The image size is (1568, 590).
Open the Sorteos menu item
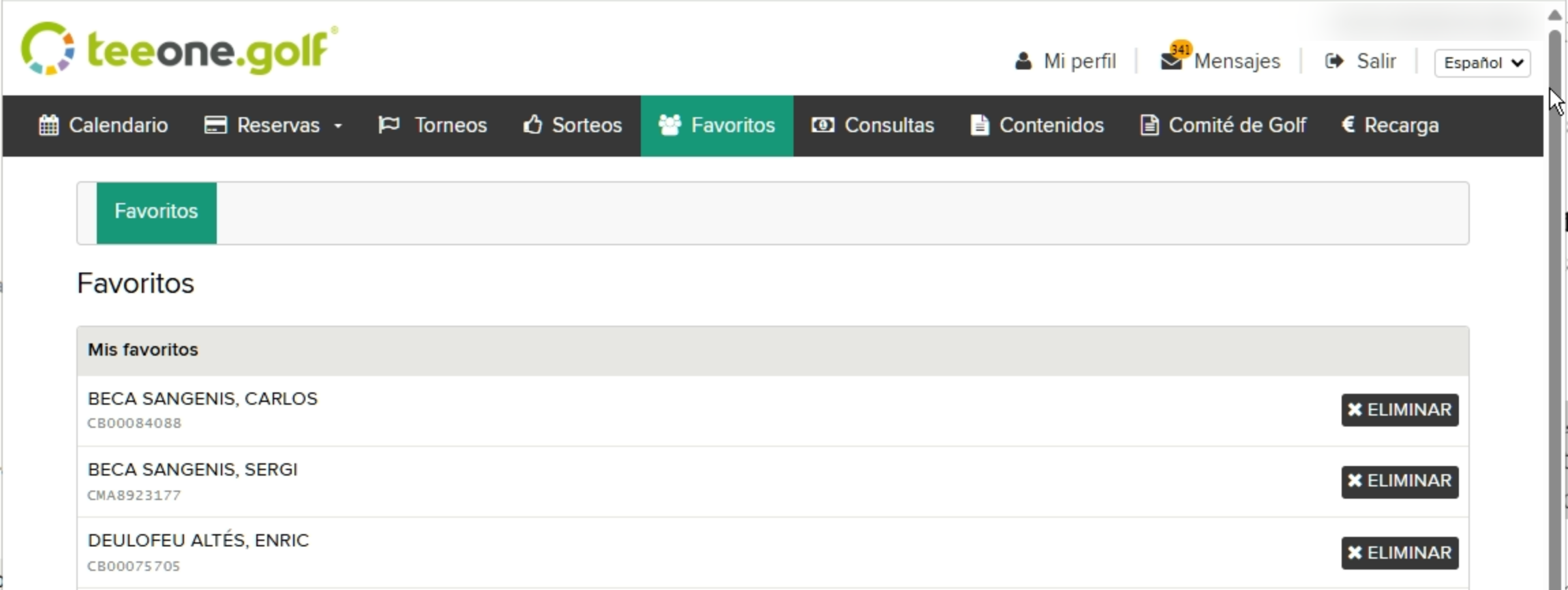coord(573,125)
